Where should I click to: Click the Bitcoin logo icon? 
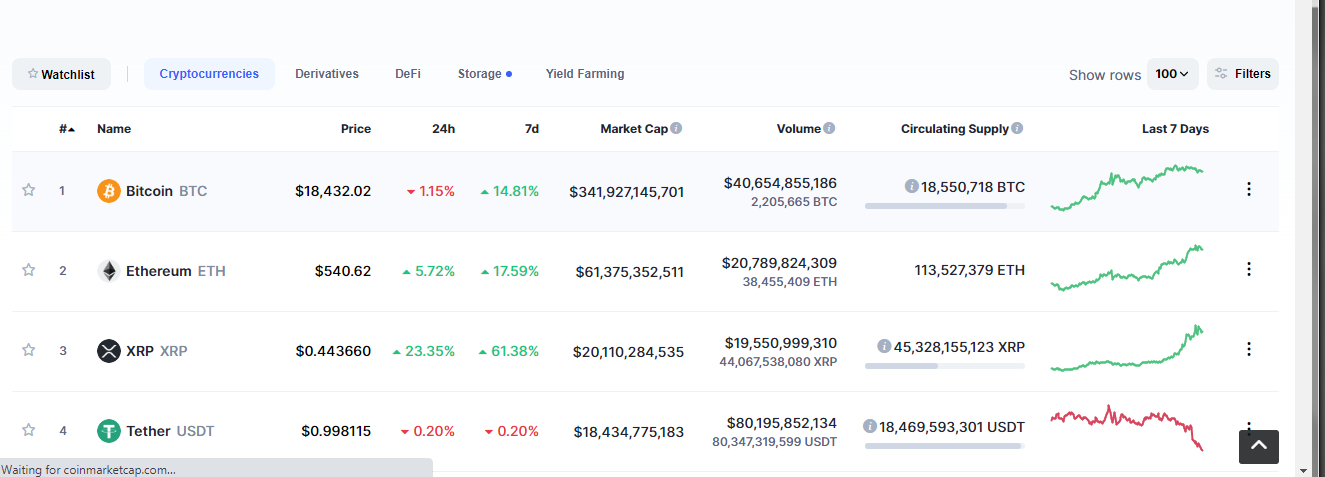tap(109, 191)
